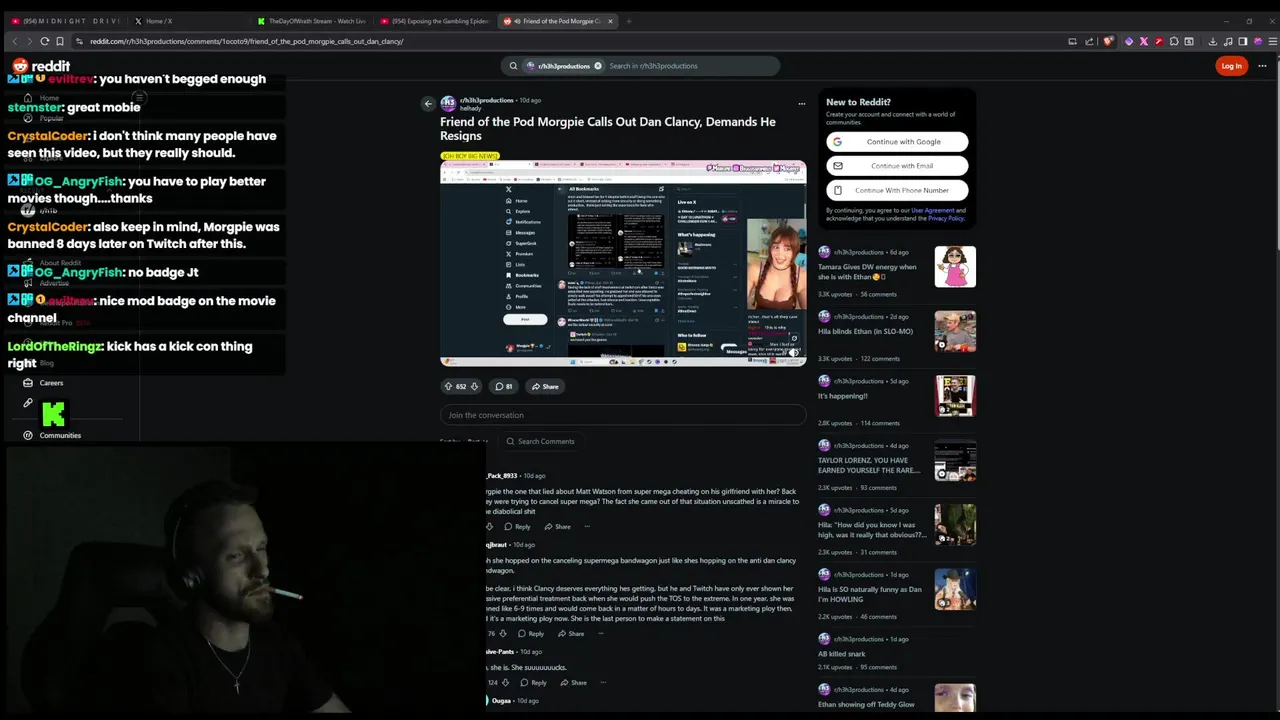
Task: Open the browser hamburger menu
Action: [x=1272, y=41]
